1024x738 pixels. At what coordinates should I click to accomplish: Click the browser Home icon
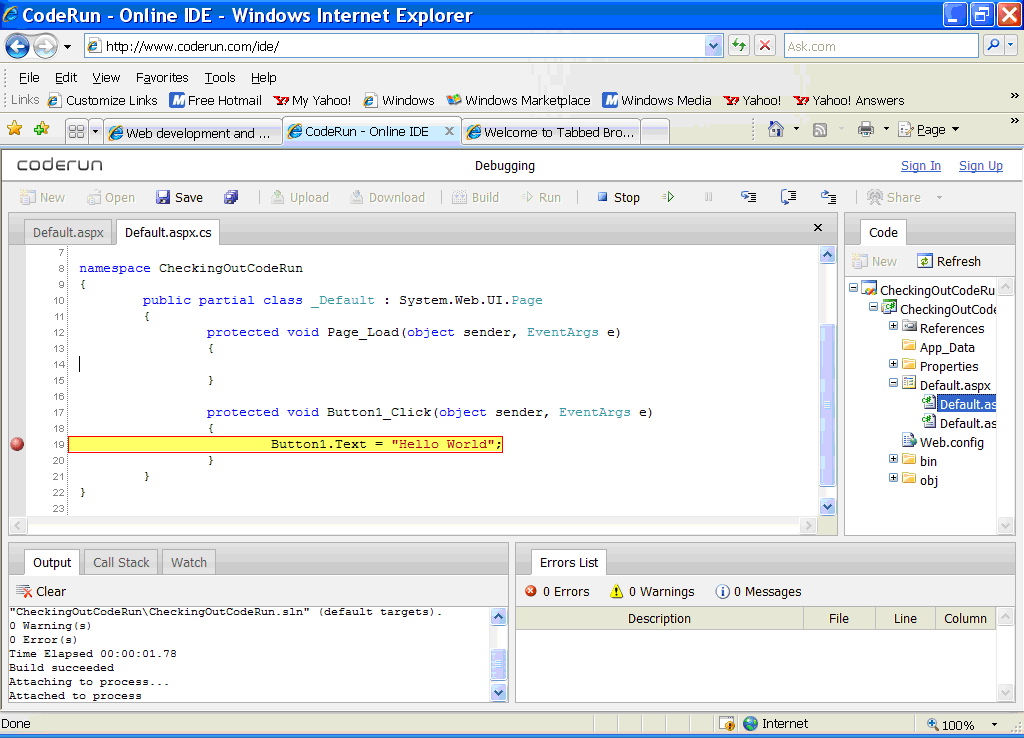click(x=775, y=129)
